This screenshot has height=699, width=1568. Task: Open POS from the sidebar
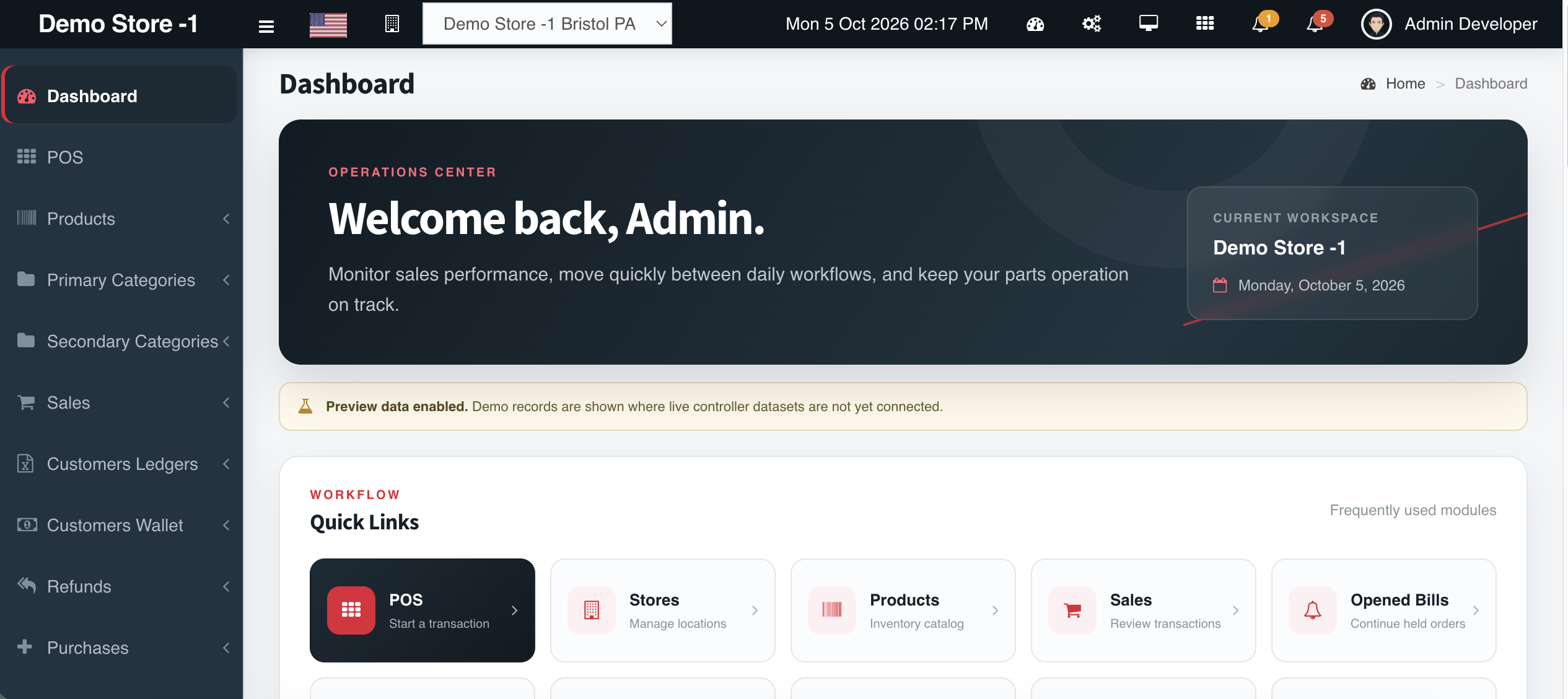click(x=120, y=157)
